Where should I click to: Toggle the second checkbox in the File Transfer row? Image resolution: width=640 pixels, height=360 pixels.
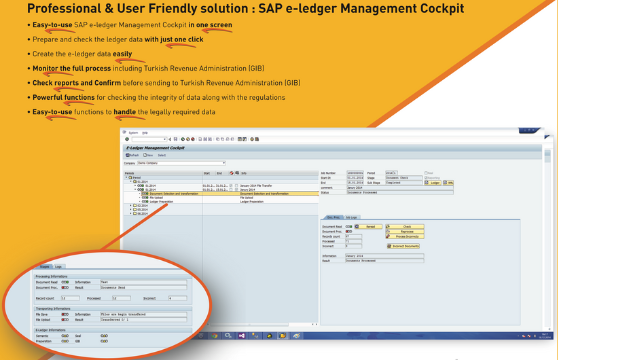(x=236, y=186)
